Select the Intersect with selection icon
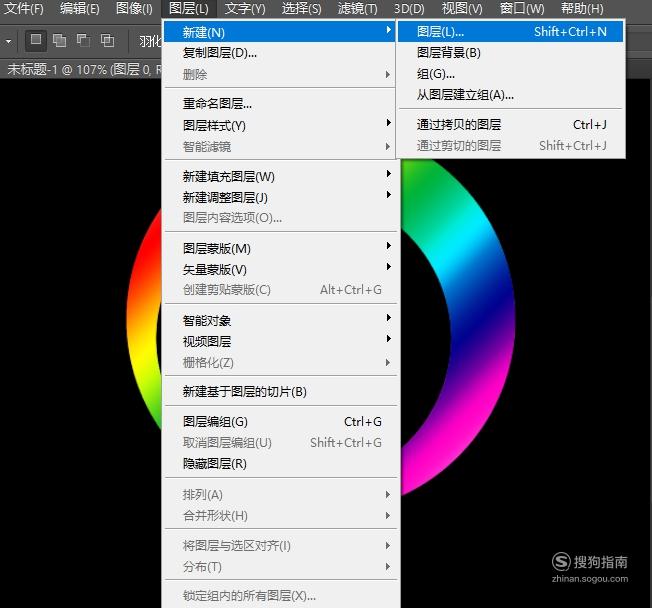Screen dimensions: 652x608 tap(107, 40)
